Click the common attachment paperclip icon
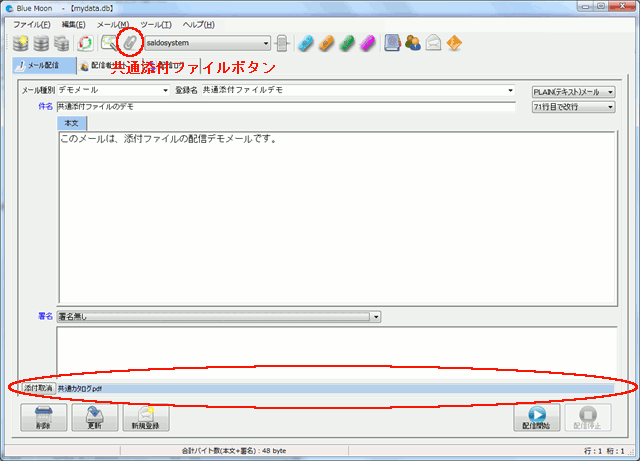 tap(130, 43)
